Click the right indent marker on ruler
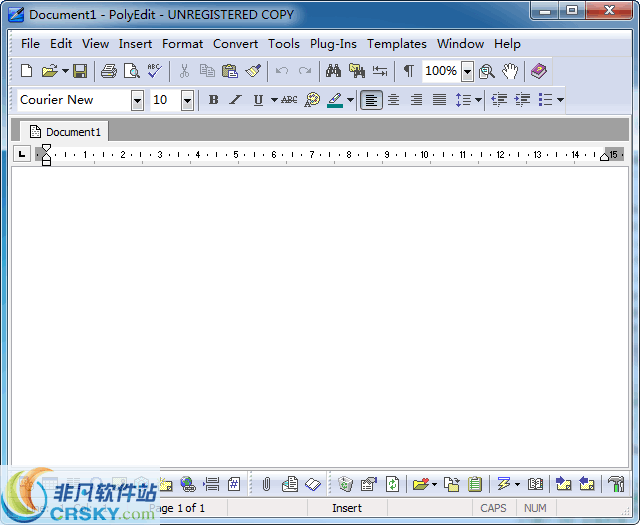Viewport: 640px width, 525px height. (x=604, y=156)
